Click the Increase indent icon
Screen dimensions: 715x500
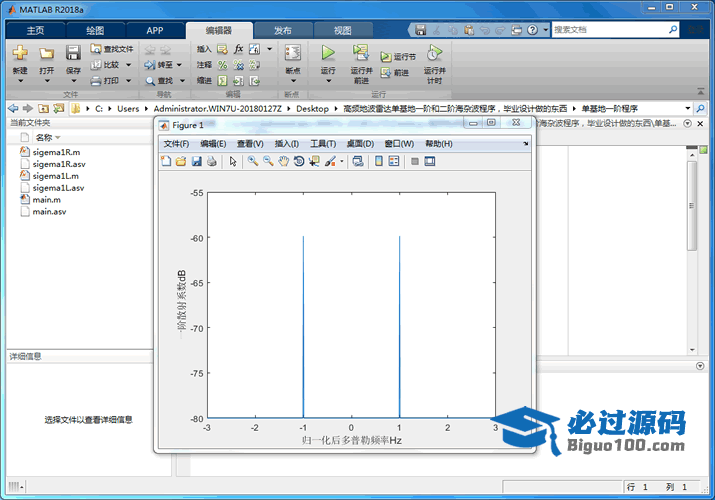point(238,81)
